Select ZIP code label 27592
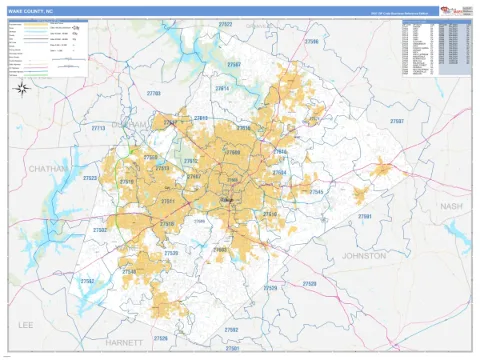 (x=231, y=330)
